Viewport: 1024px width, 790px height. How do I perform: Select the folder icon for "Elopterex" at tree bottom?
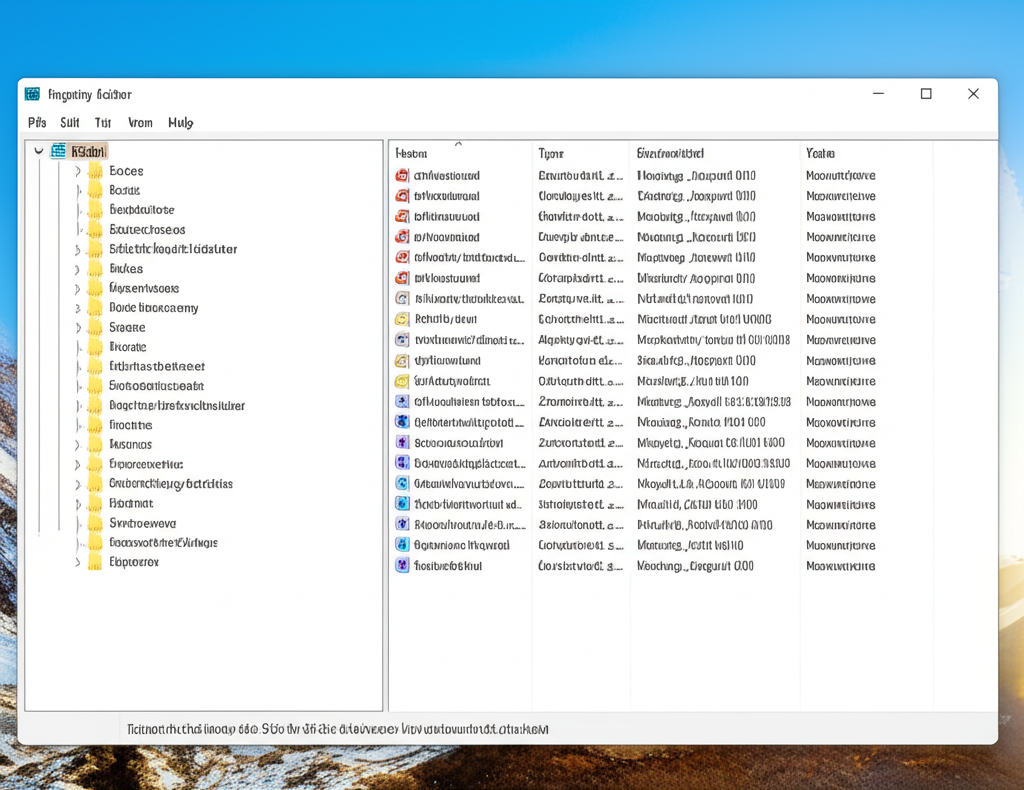95,563
